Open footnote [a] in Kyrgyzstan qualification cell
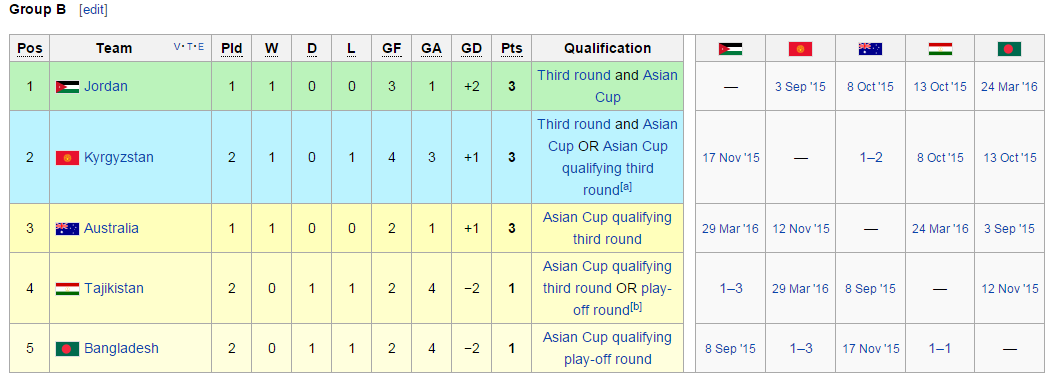This screenshot has width=1057, height=386. (626, 187)
